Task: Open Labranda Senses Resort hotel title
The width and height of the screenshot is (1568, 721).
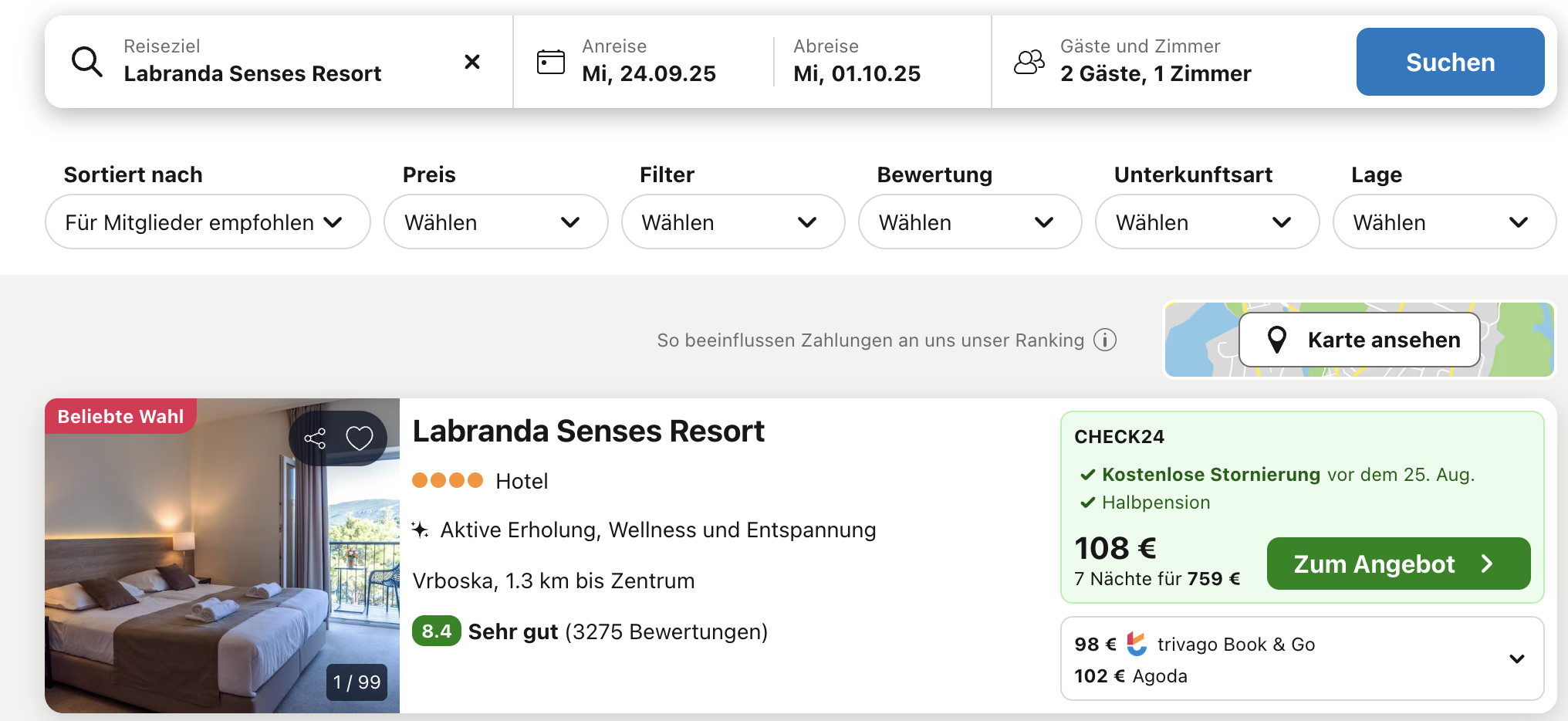Action: coord(588,431)
